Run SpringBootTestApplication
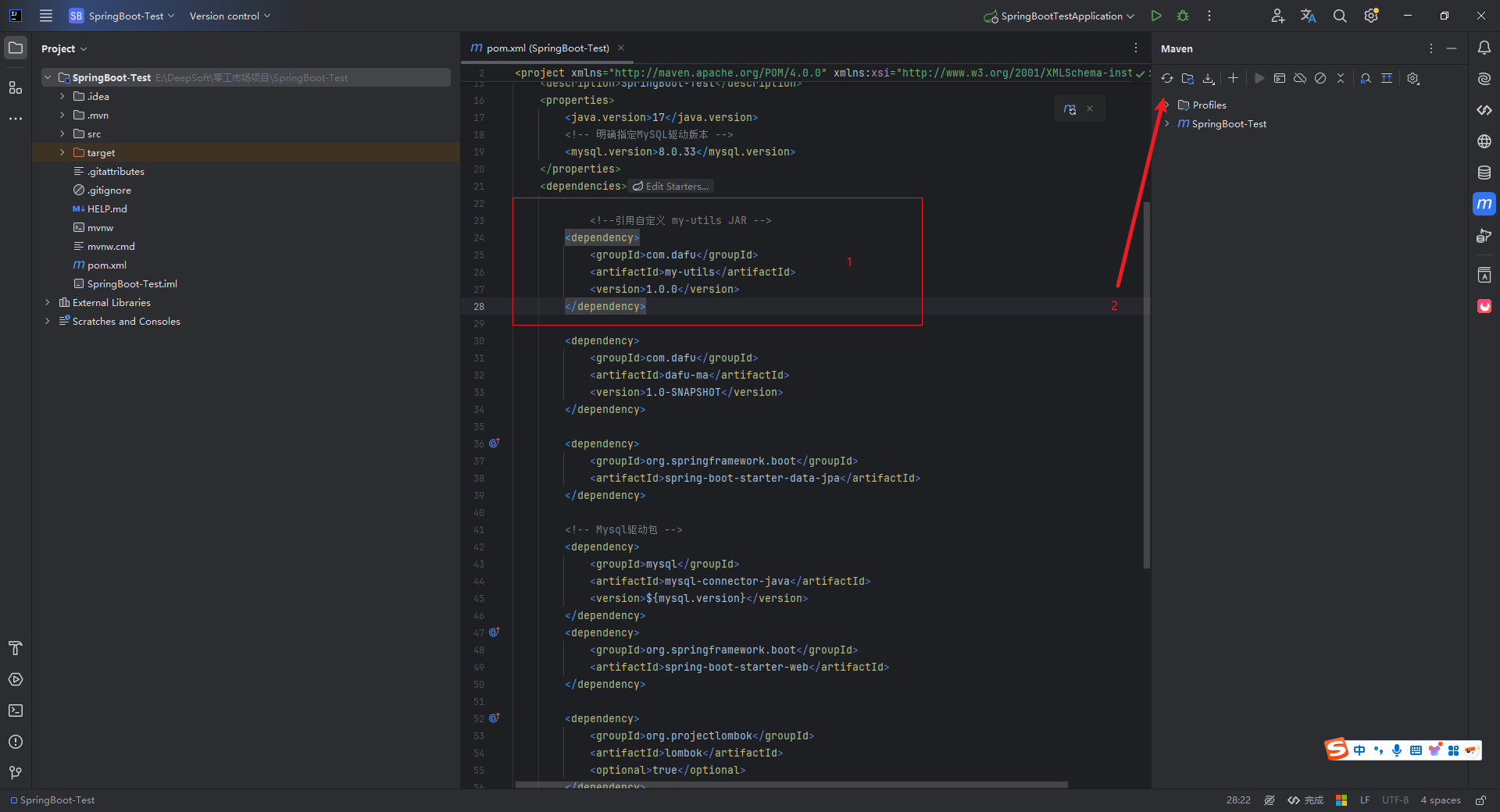The image size is (1500, 812). 1156,16
